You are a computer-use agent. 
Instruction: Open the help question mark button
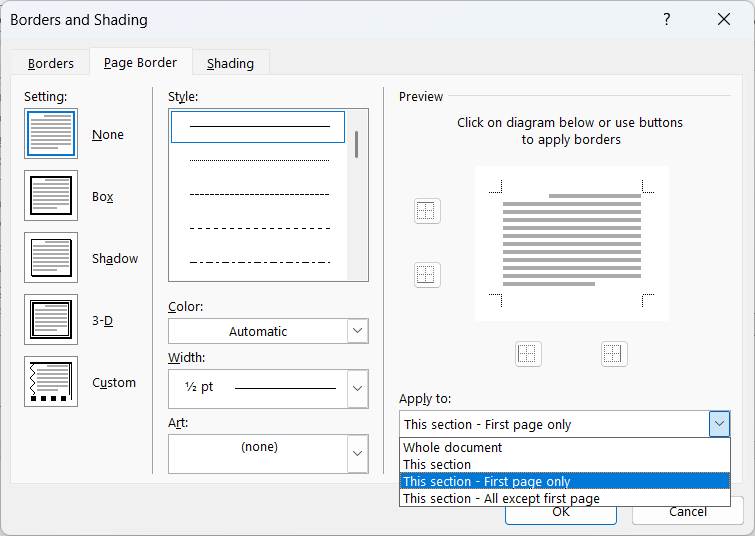tap(666, 19)
